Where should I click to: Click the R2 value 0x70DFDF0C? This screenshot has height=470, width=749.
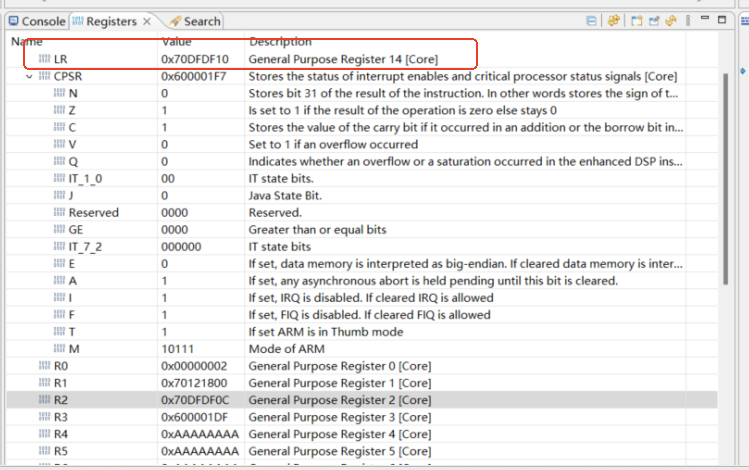coord(195,400)
